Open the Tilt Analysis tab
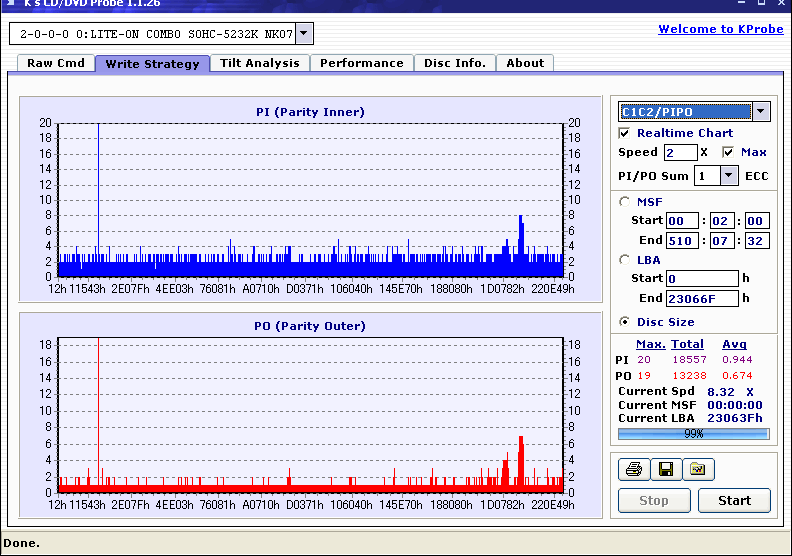The image size is (792, 556). click(x=259, y=63)
